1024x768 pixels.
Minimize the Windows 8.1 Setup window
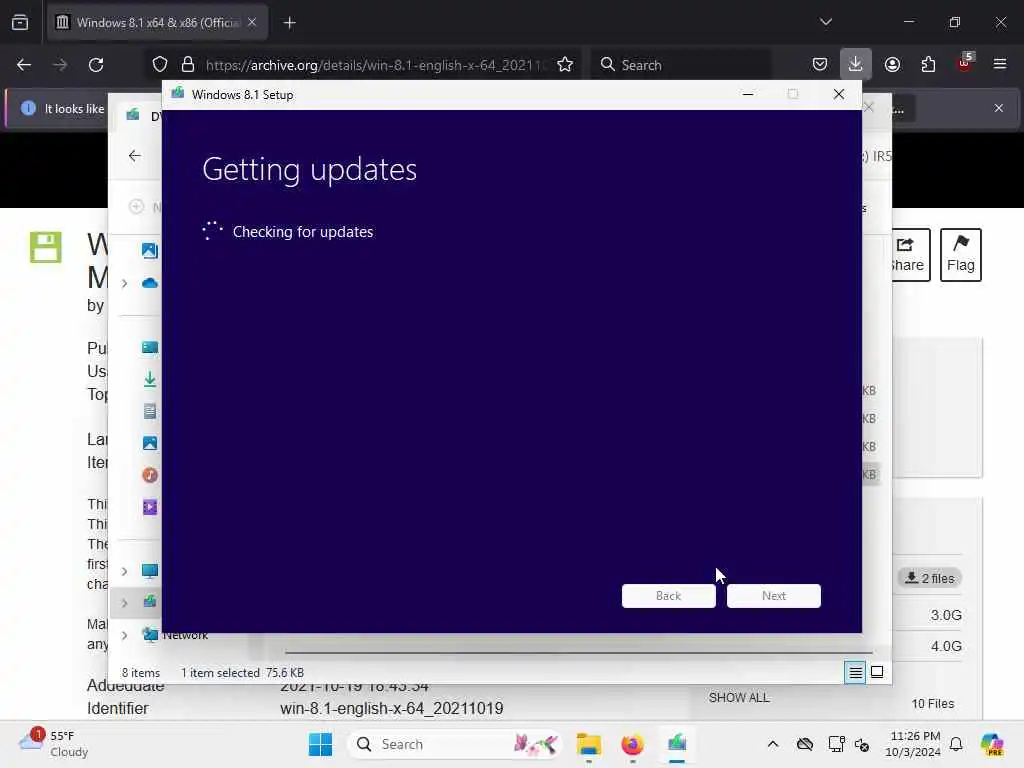[x=748, y=95]
